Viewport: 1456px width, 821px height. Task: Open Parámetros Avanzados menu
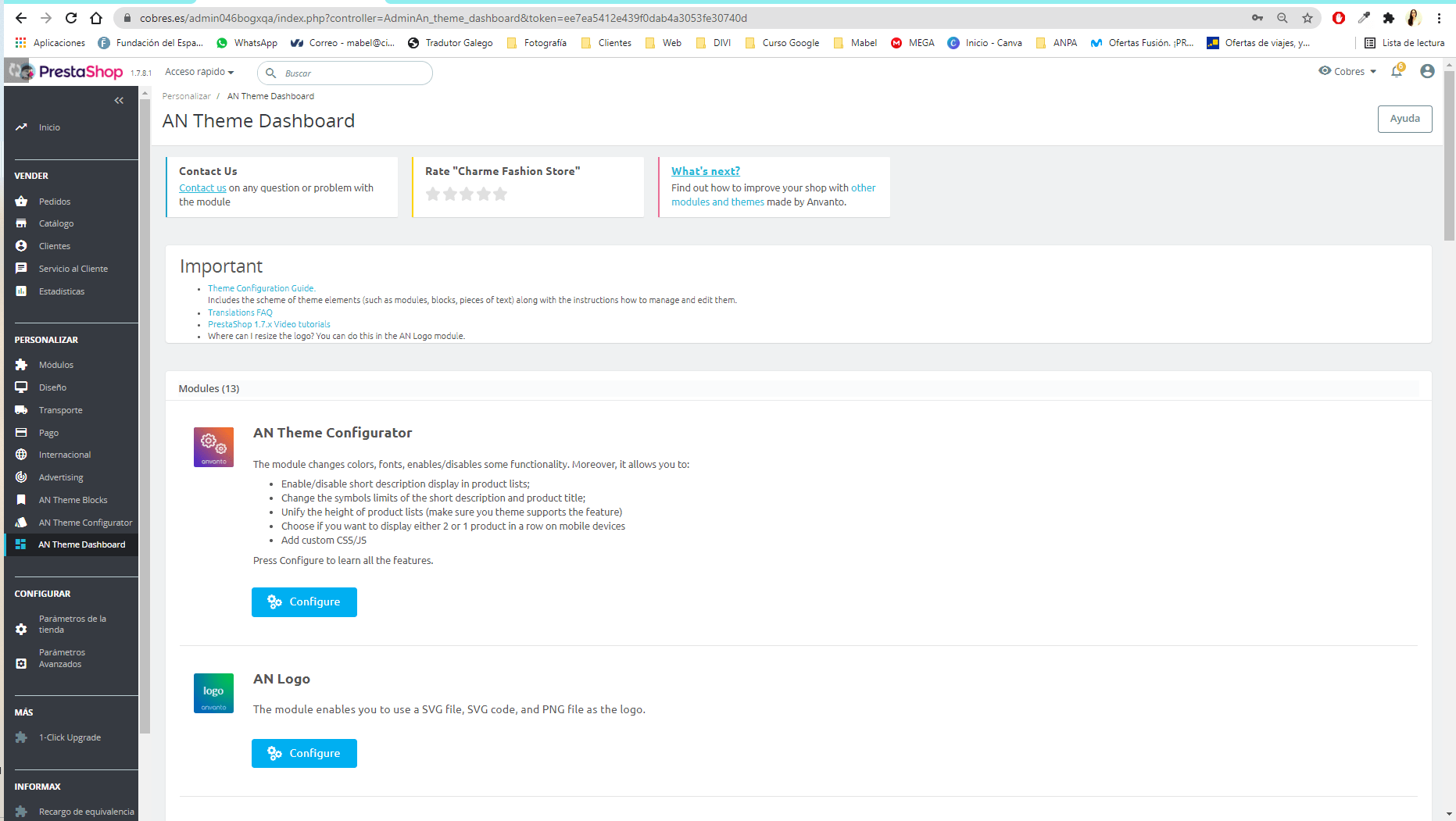point(62,658)
